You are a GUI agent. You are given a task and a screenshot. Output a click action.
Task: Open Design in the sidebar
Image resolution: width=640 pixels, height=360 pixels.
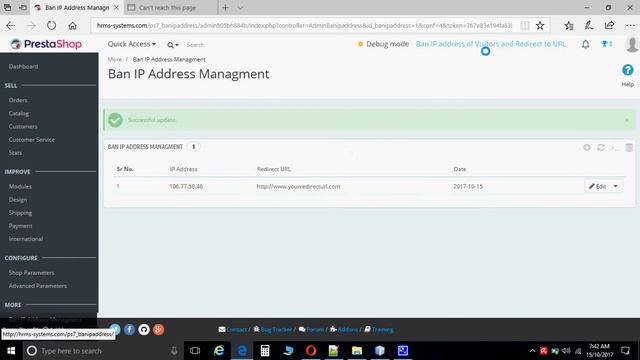(18, 200)
